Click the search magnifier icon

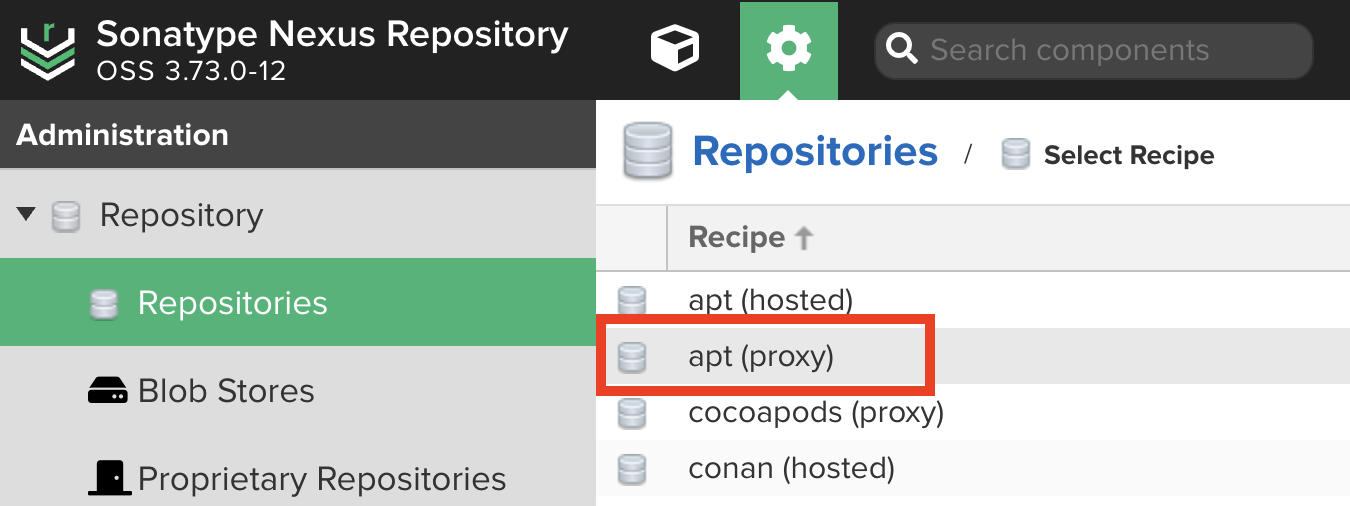tap(903, 50)
